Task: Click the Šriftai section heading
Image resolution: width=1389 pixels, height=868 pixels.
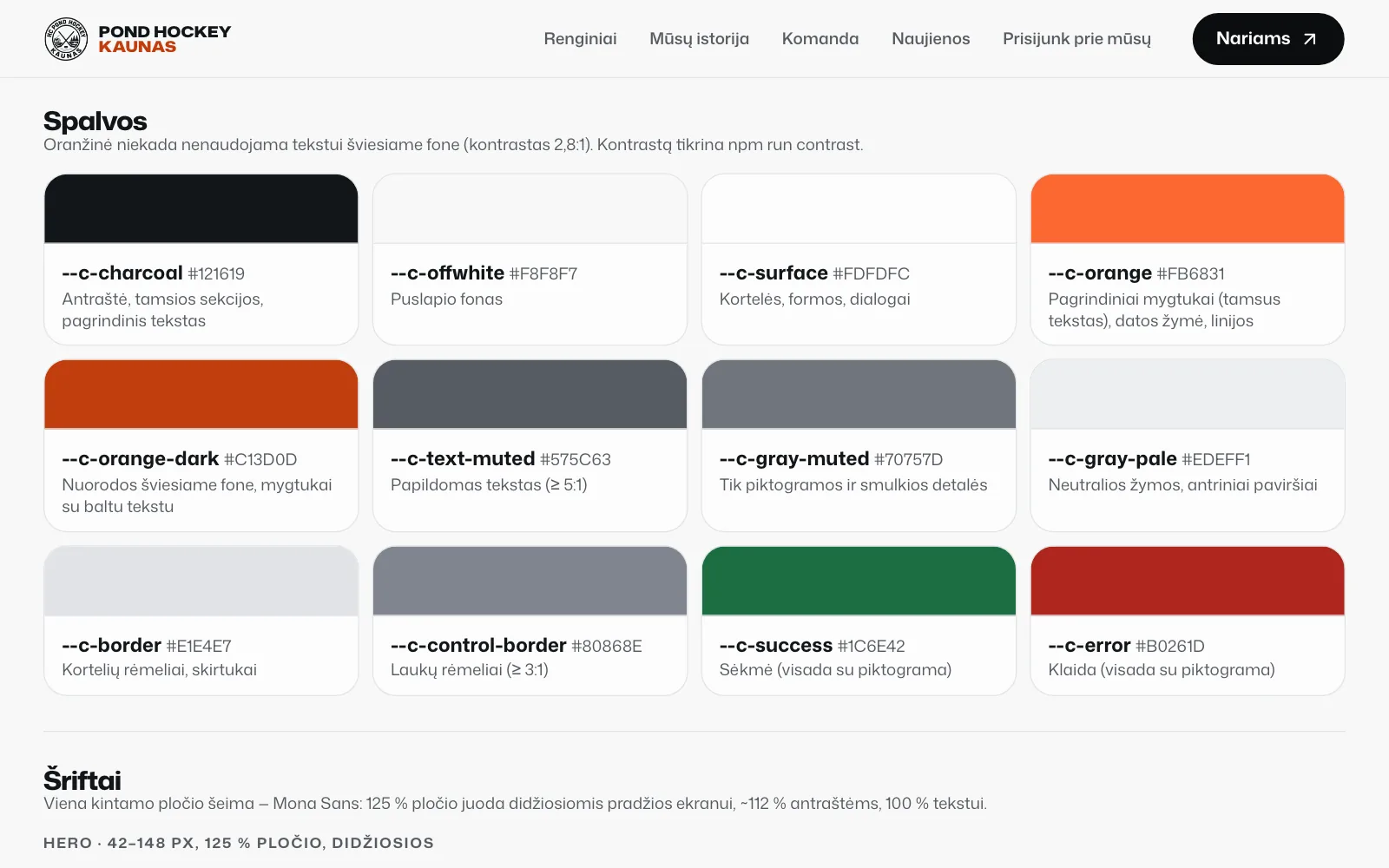Action: pos(82,779)
